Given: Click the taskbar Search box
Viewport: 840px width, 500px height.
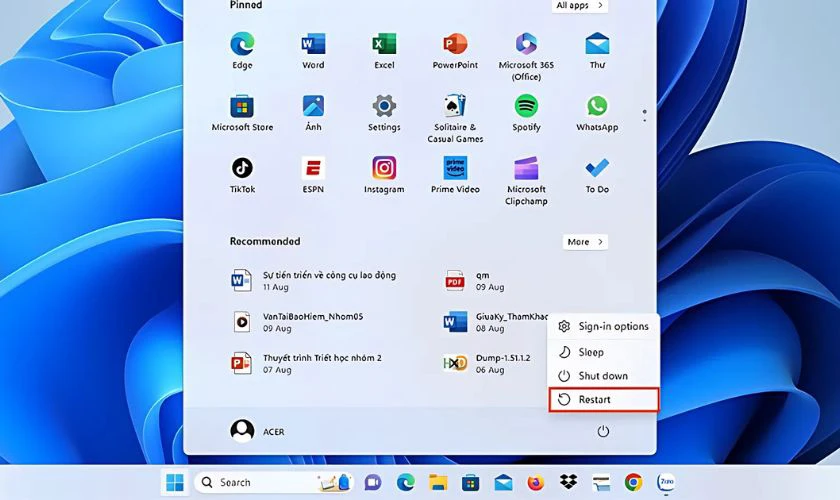Looking at the screenshot, I should click(x=275, y=482).
